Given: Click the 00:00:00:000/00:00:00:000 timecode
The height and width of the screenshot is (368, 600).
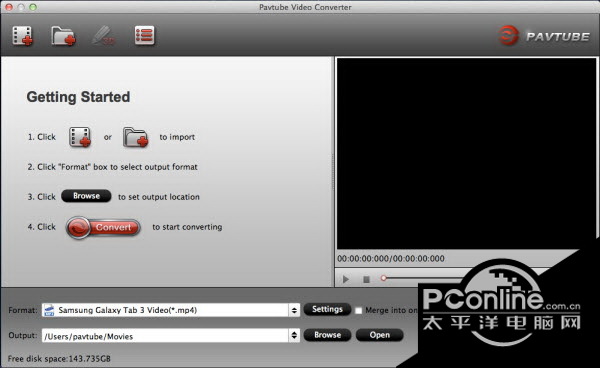Looking at the screenshot, I should tap(391, 259).
